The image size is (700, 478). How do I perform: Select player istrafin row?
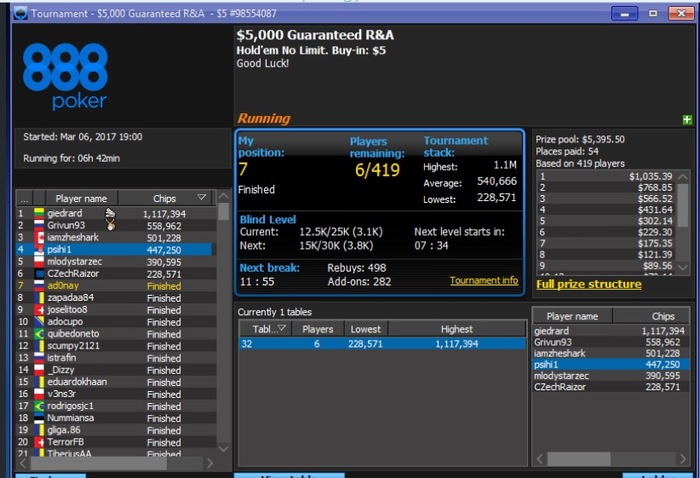114,358
